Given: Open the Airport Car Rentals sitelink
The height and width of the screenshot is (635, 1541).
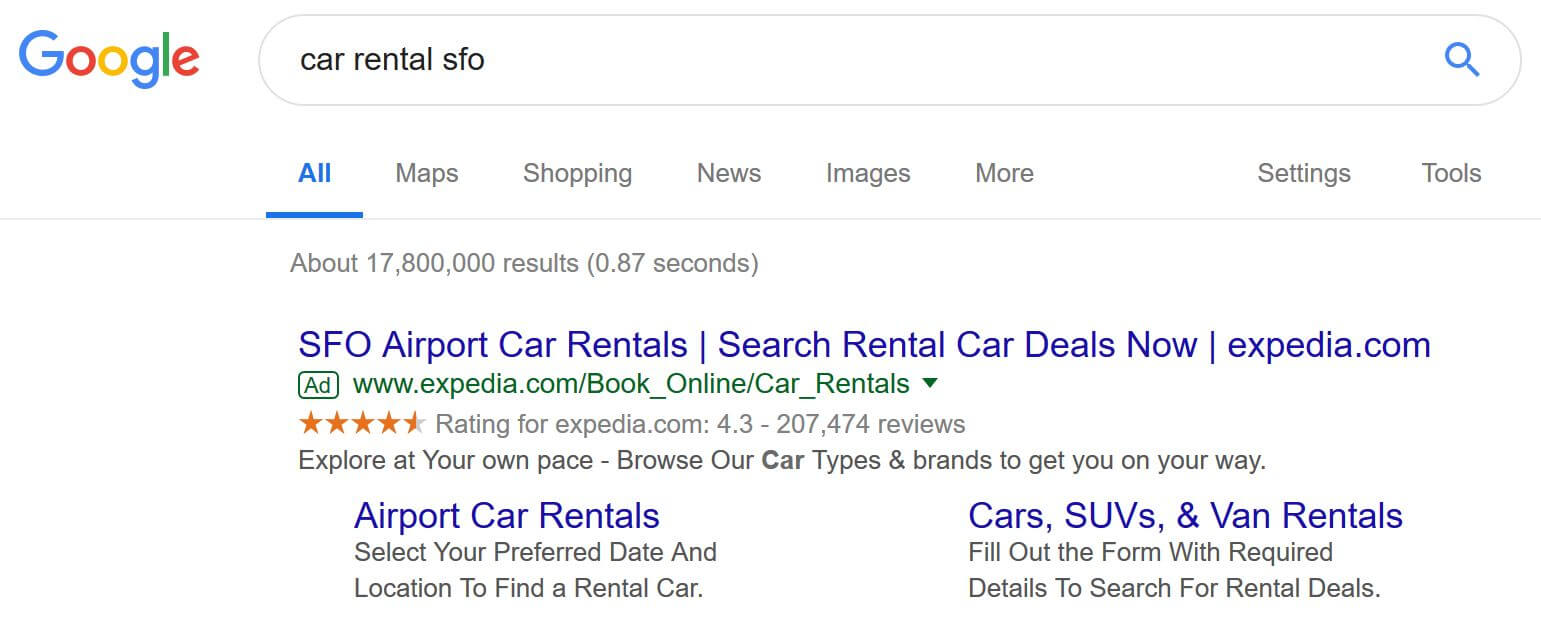Looking at the screenshot, I should 506,516.
